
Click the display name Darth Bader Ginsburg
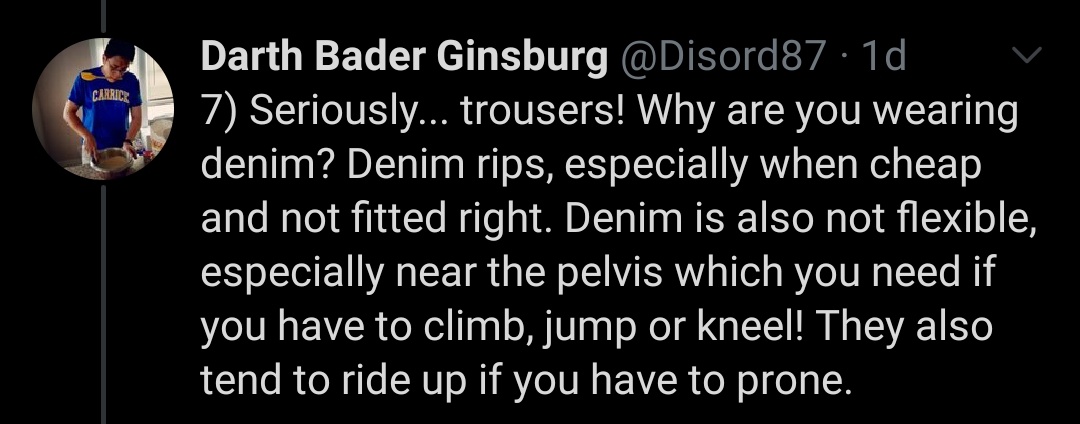404,56
